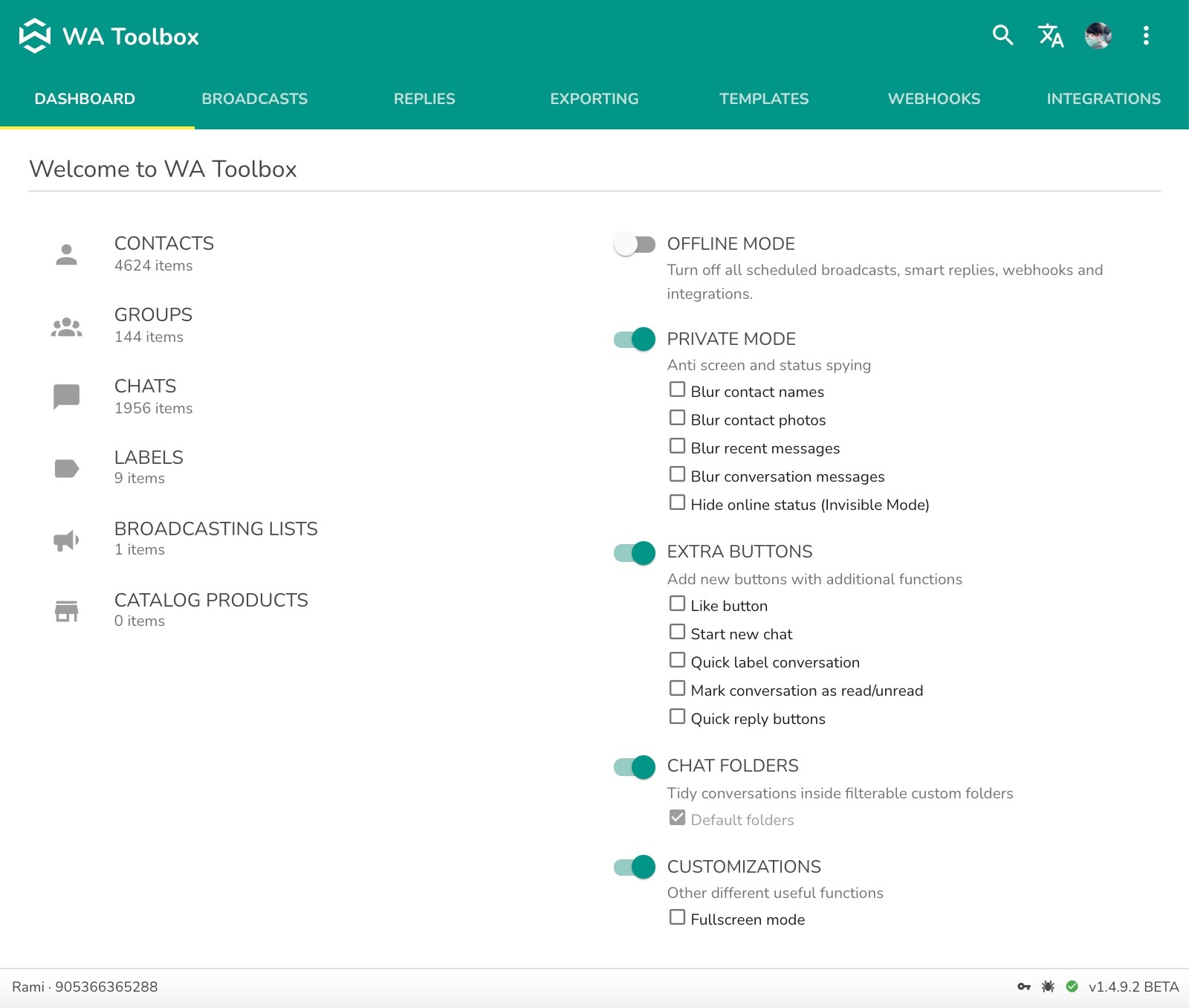Tick Blur conversation messages checkbox
This screenshot has width=1189, height=1008.
[677, 474]
